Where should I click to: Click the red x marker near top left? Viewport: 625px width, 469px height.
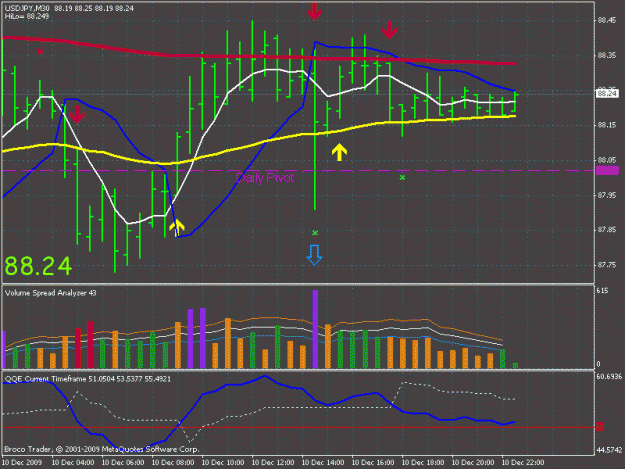pos(40,51)
